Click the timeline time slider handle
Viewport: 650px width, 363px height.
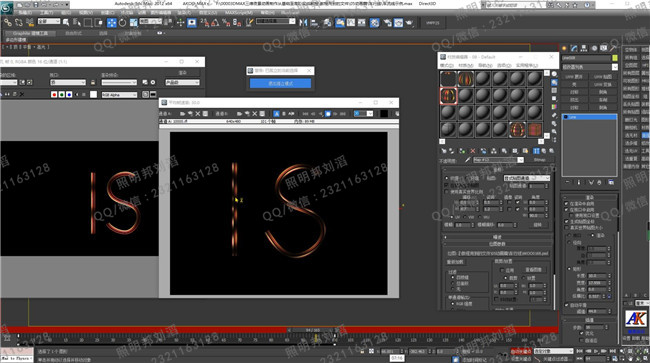(x=313, y=330)
